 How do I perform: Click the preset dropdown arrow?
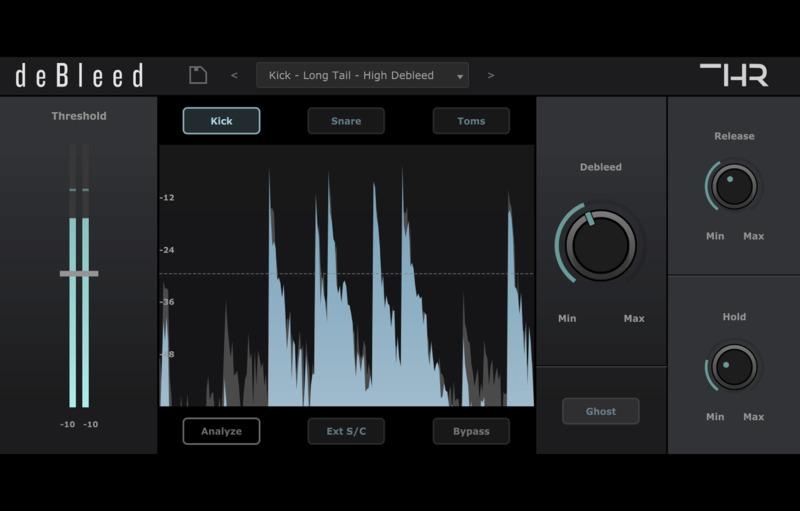tap(460, 76)
